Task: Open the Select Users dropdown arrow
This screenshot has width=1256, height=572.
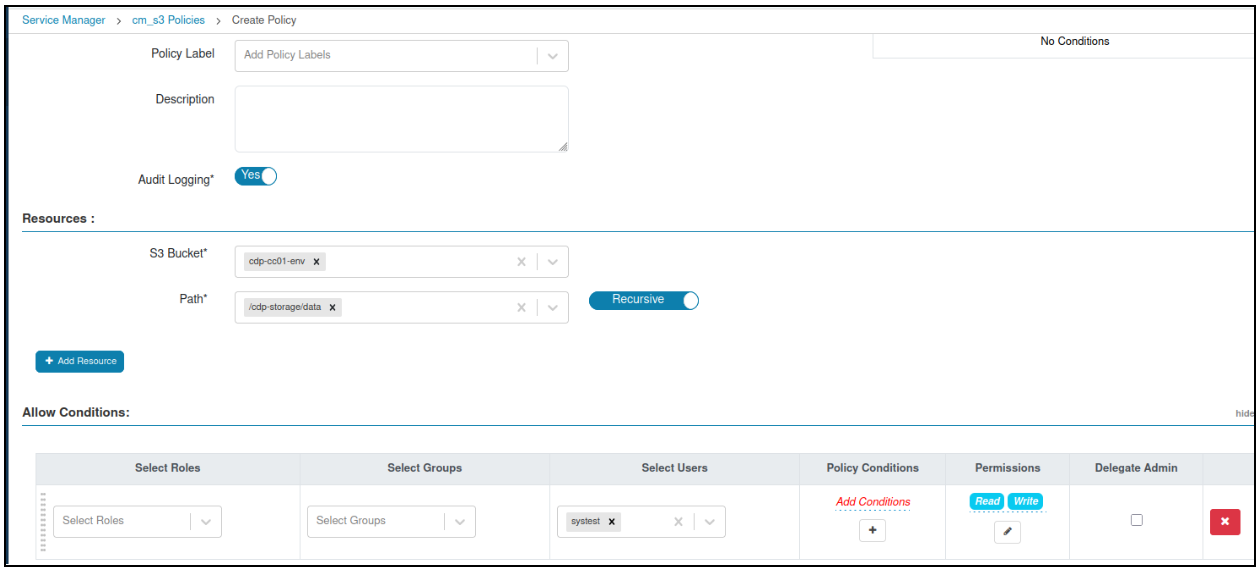Action: (x=710, y=521)
